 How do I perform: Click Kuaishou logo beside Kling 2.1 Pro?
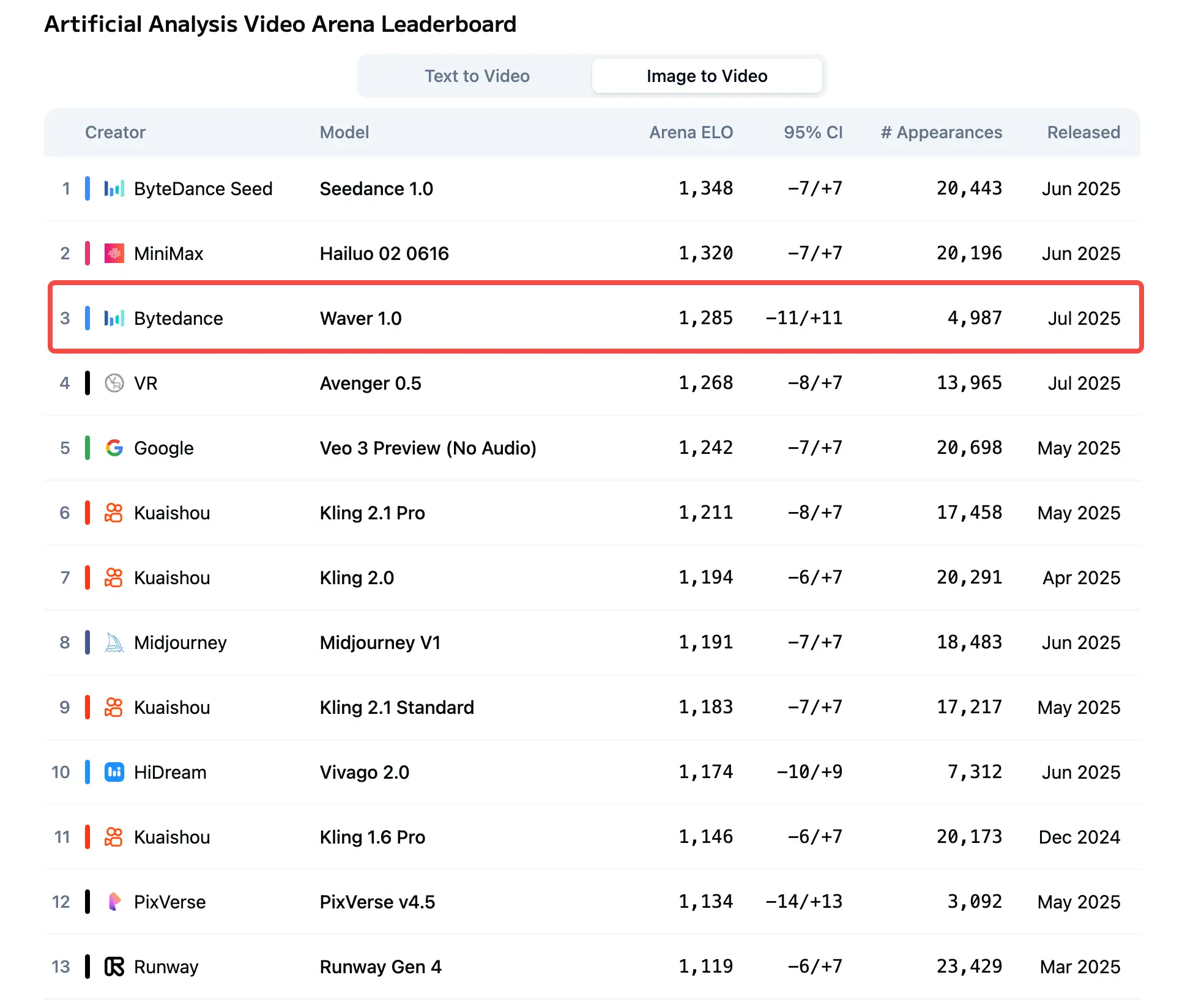pos(114,513)
